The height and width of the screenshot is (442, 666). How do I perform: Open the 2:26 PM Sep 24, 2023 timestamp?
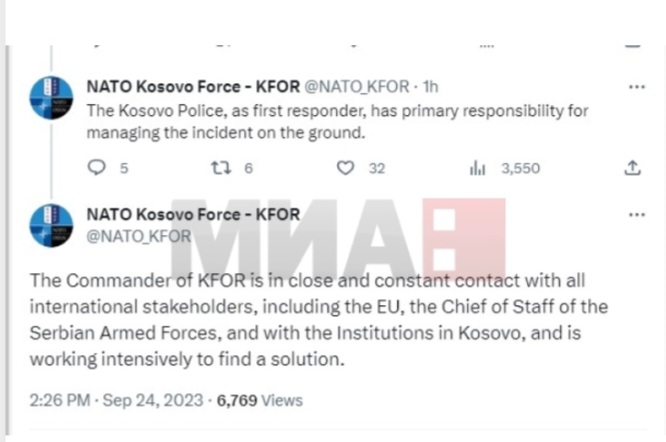116,400
